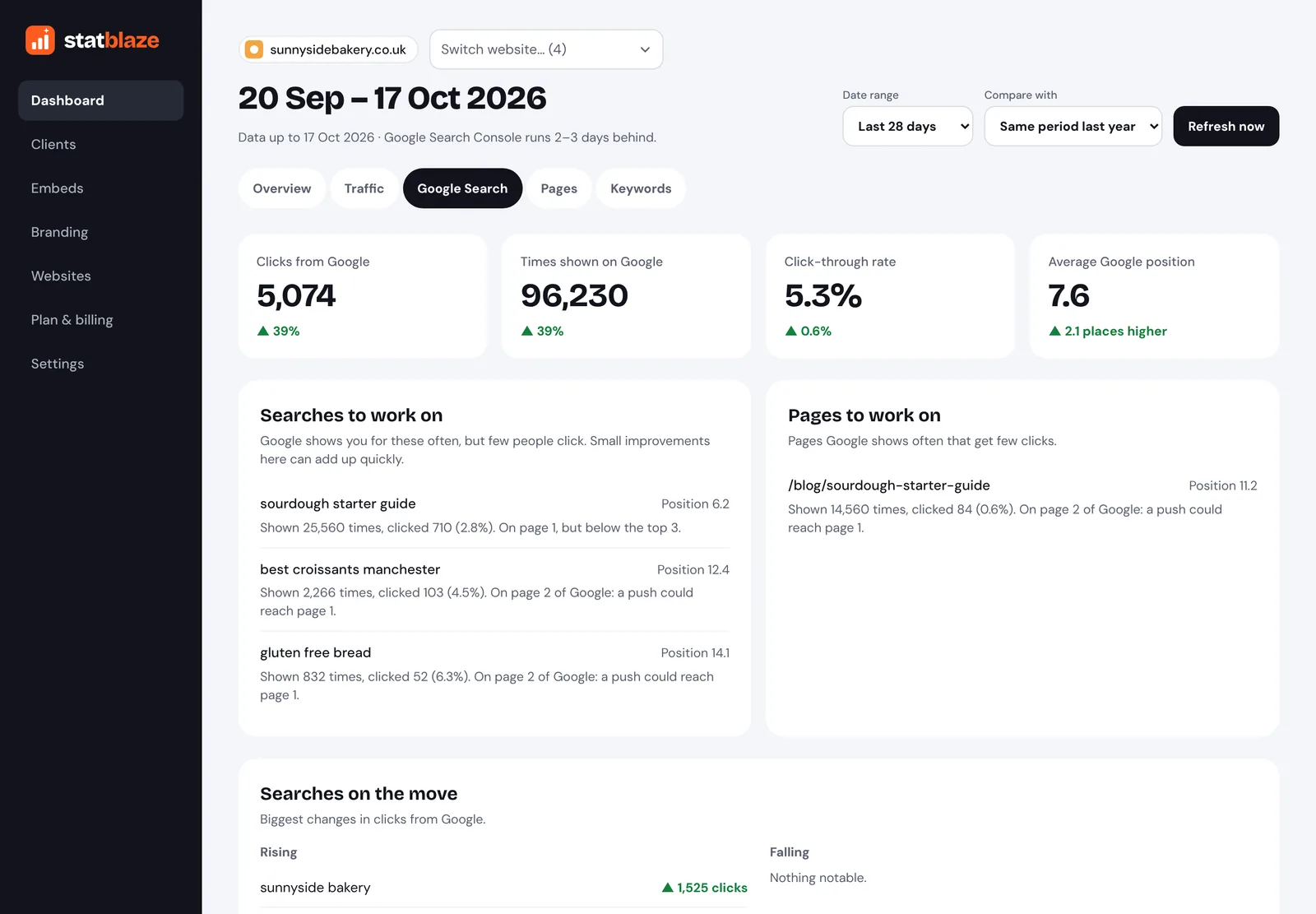The image size is (1316, 914).
Task: Open the Compare with dropdown
Action: tap(1073, 126)
